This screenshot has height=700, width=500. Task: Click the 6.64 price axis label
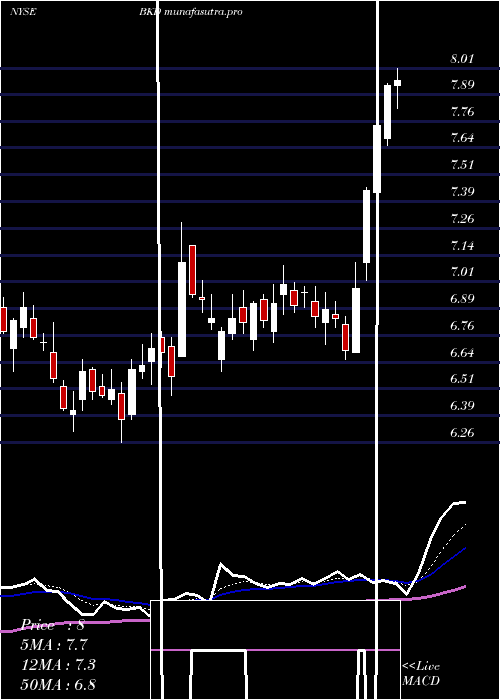(462, 353)
